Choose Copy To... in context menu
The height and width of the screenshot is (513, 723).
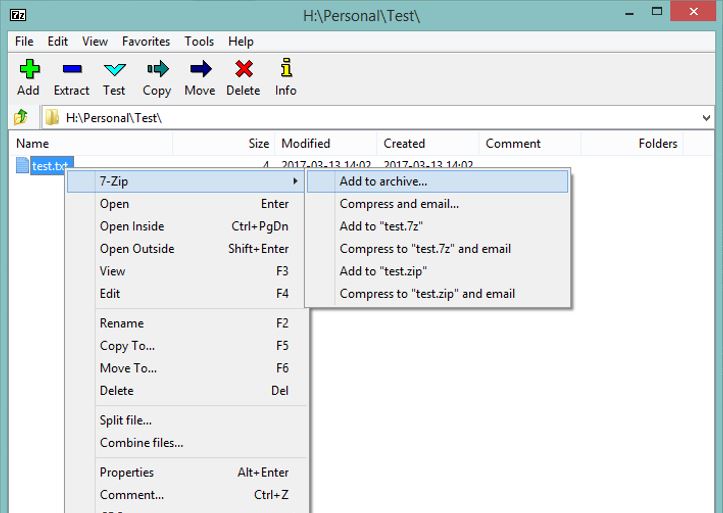(x=187, y=346)
